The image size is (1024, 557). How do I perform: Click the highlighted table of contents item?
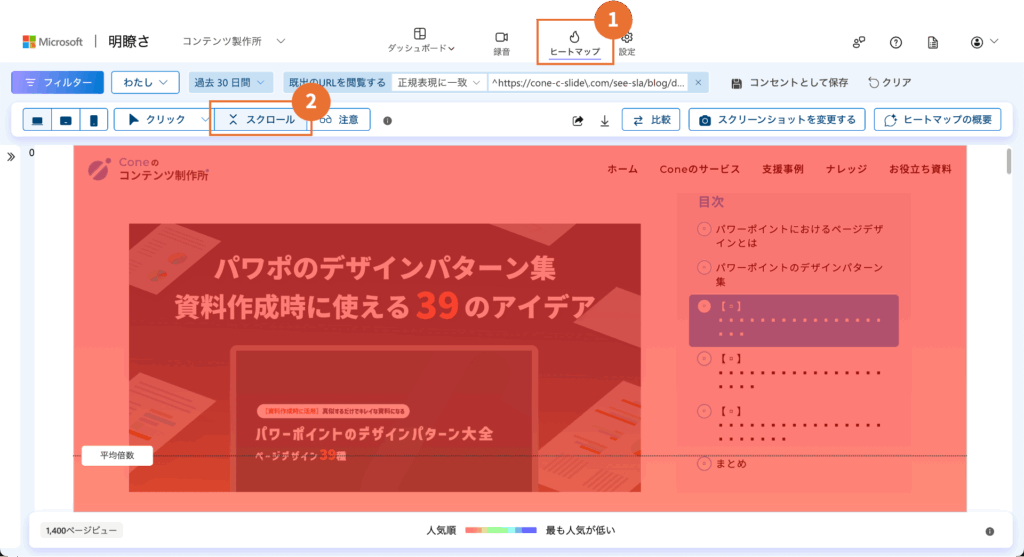[793, 321]
